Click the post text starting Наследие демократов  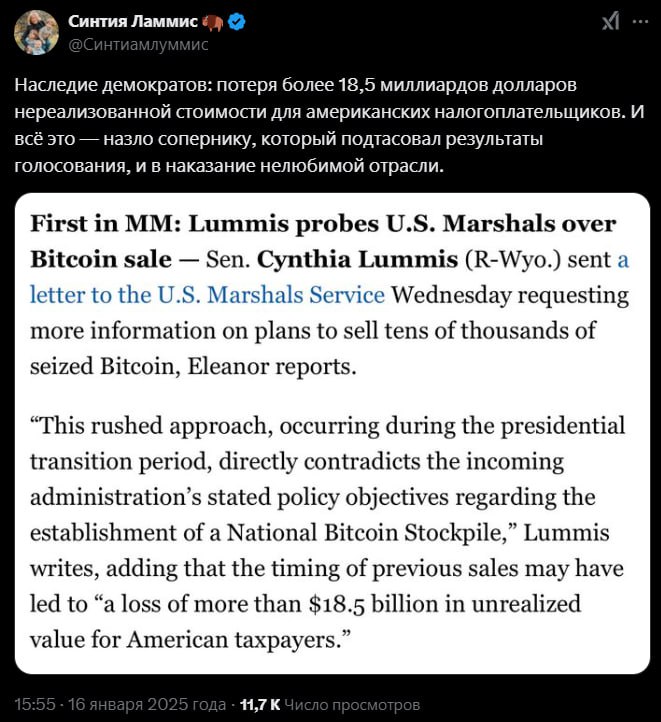click(329, 125)
